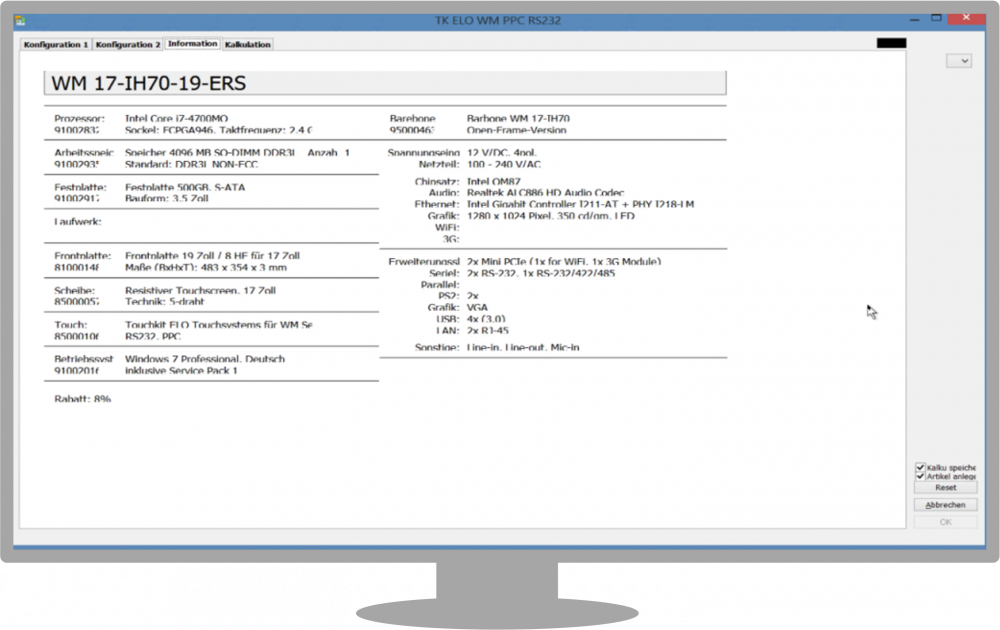Select the Information tab
Viewport: 1000px width, 630px height.
pos(192,44)
